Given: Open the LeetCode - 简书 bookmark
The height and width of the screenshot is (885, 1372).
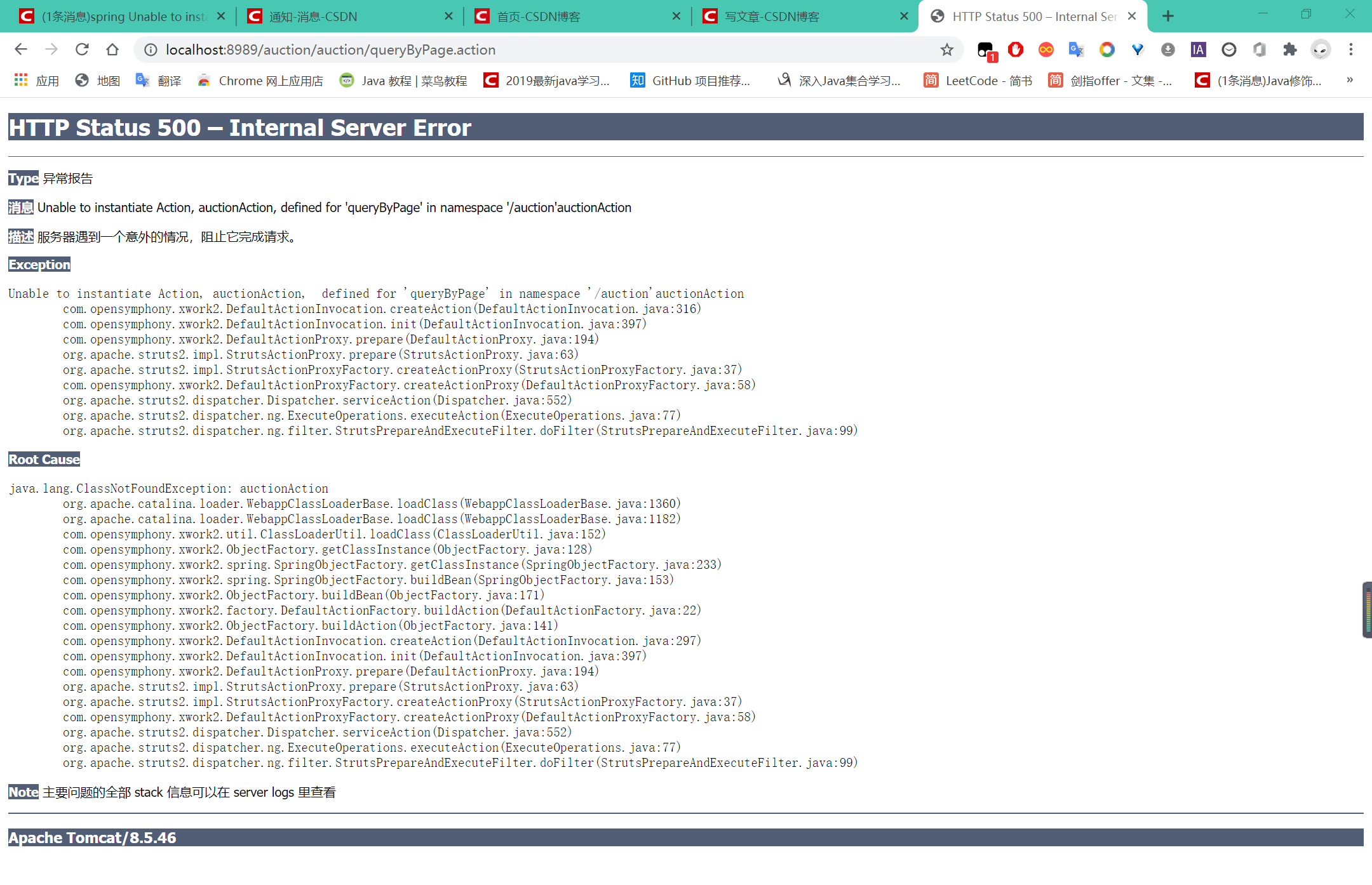Looking at the screenshot, I should coord(988,80).
